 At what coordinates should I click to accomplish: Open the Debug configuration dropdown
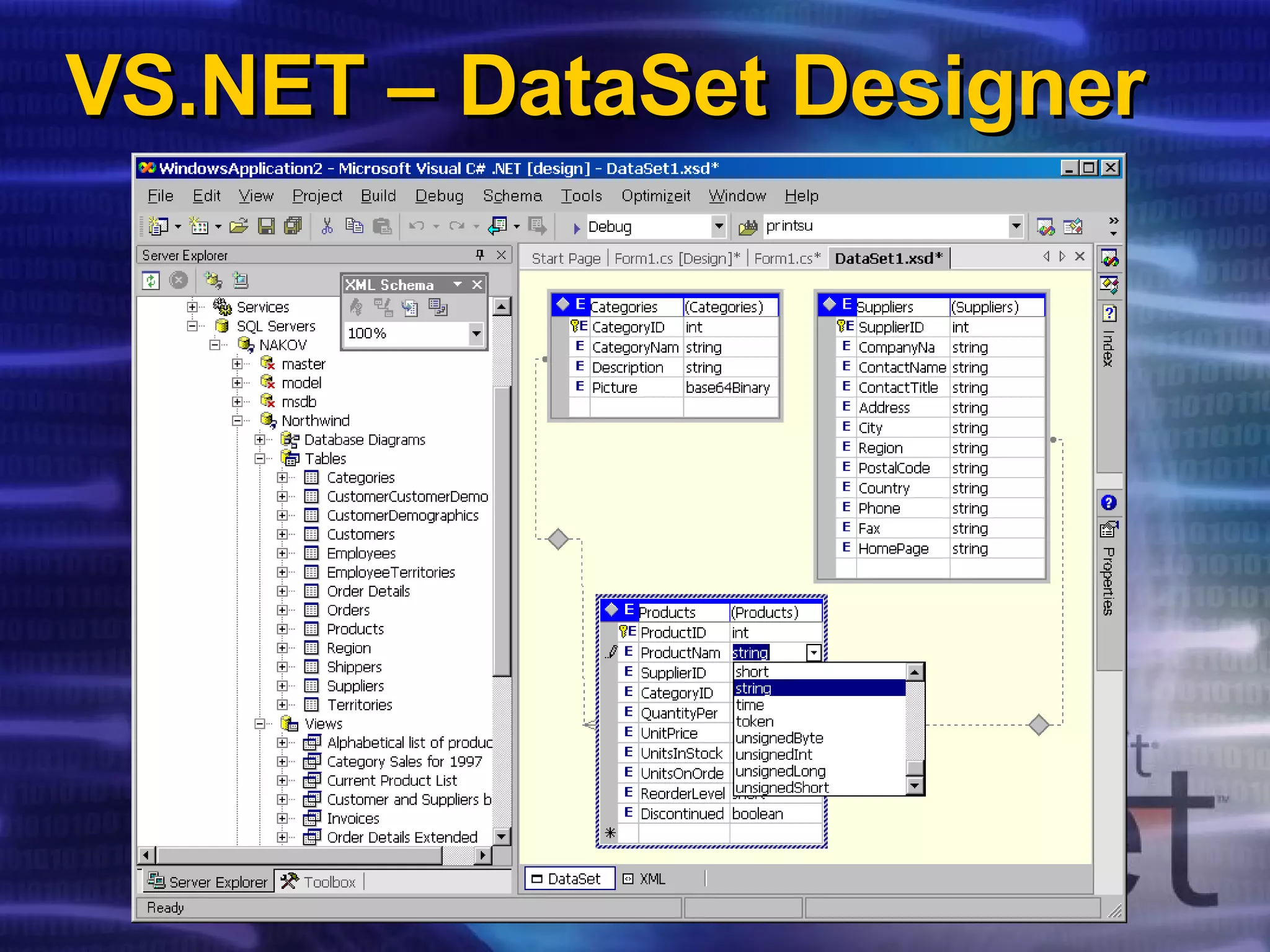pyautogui.click(x=718, y=226)
